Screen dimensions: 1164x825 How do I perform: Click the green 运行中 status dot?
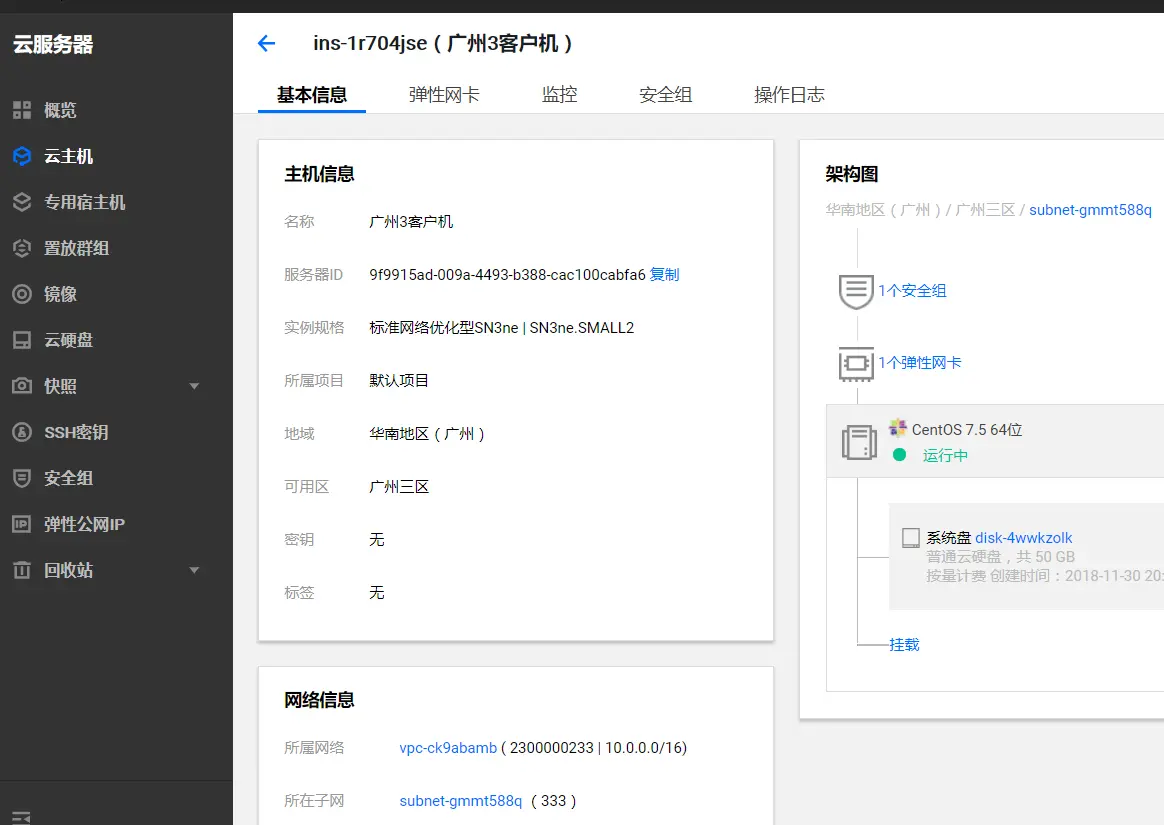click(899, 455)
